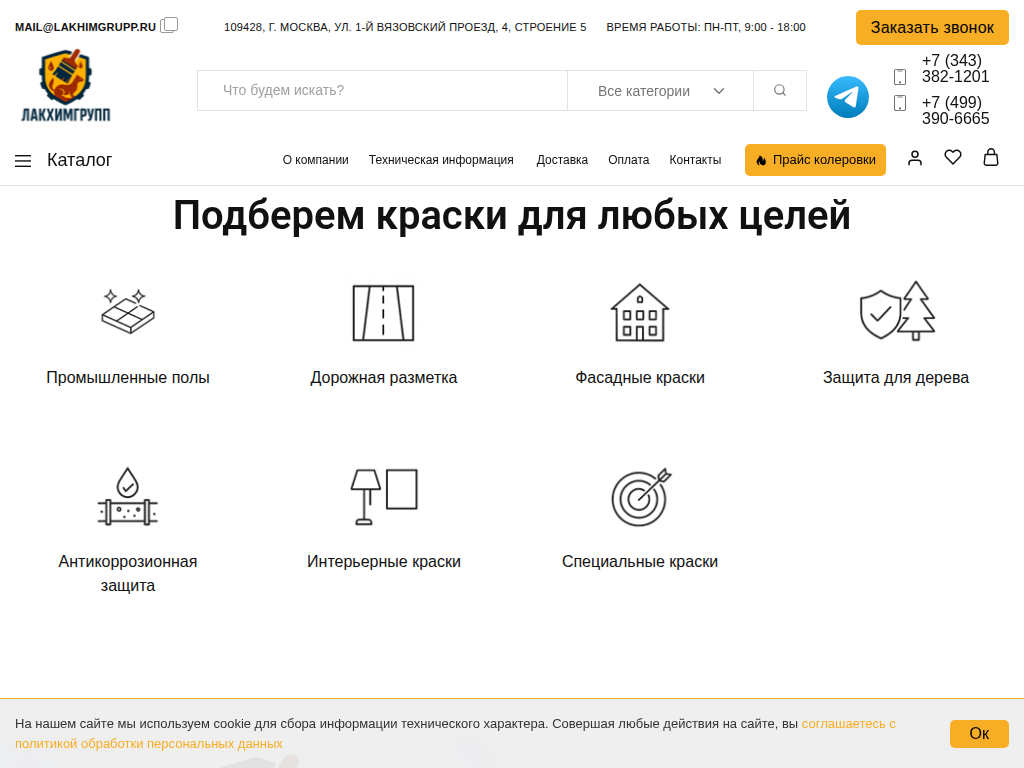Image resolution: width=1024 pixels, height=768 pixels.
Task: Click the favorites heart icon
Action: 953,157
